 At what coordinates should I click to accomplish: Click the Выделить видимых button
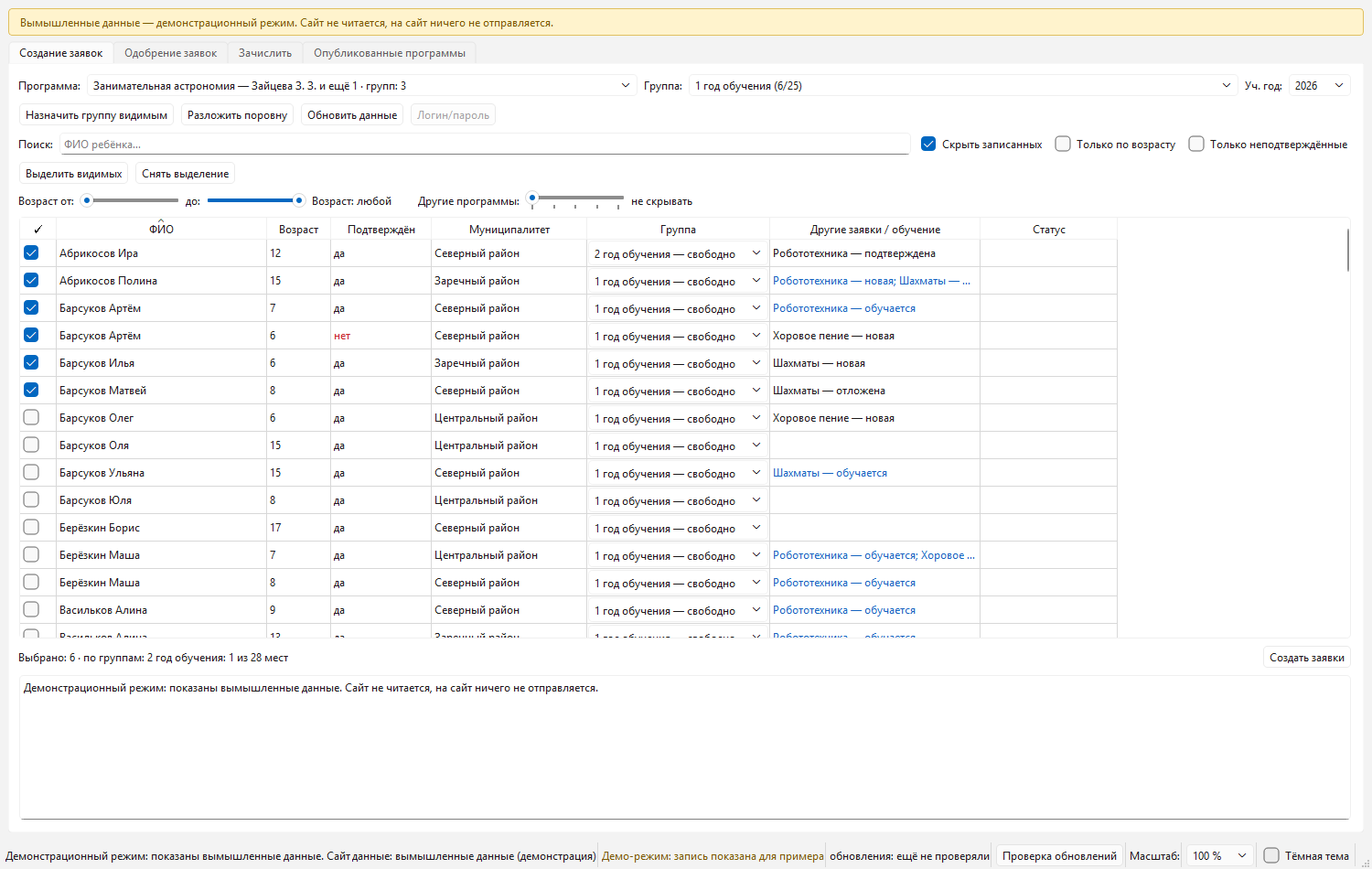74,174
